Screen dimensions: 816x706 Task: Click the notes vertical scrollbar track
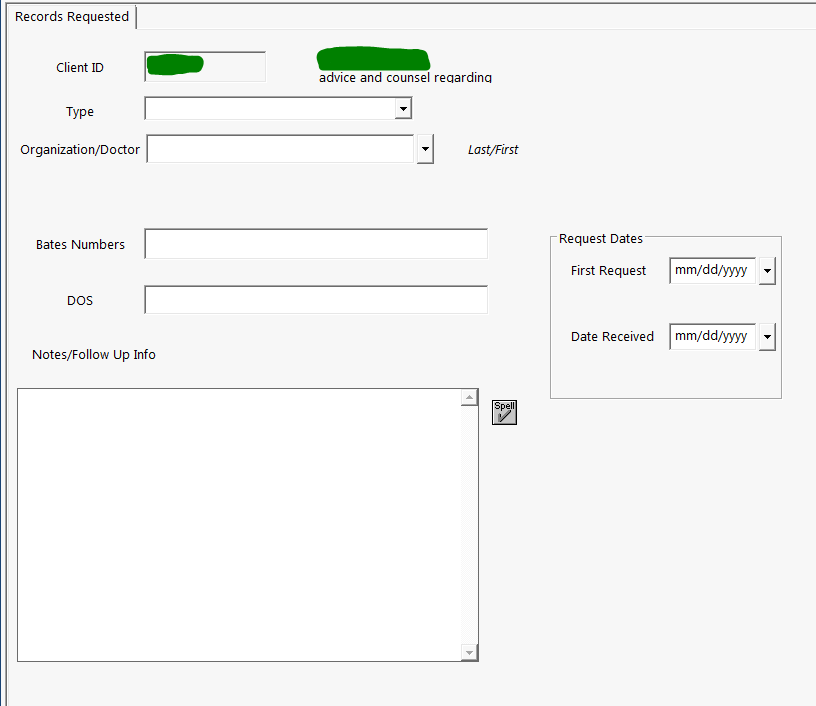click(470, 524)
